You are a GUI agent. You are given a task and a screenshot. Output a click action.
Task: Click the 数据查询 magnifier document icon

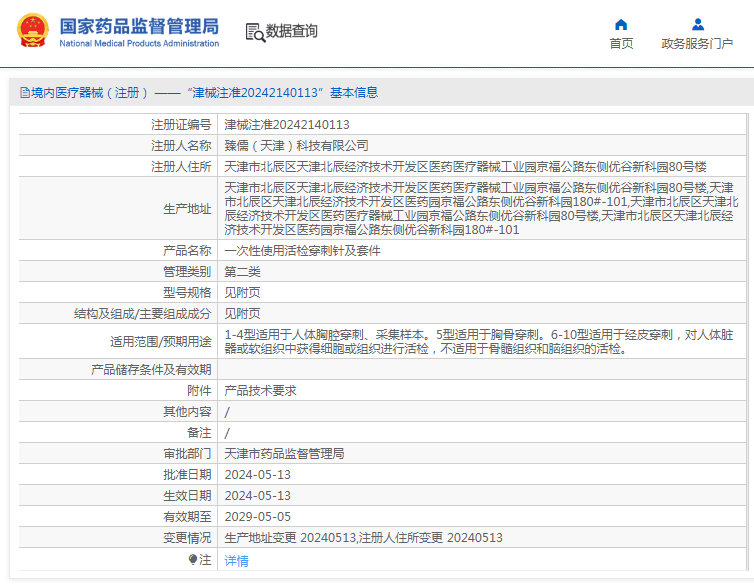[254, 32]
